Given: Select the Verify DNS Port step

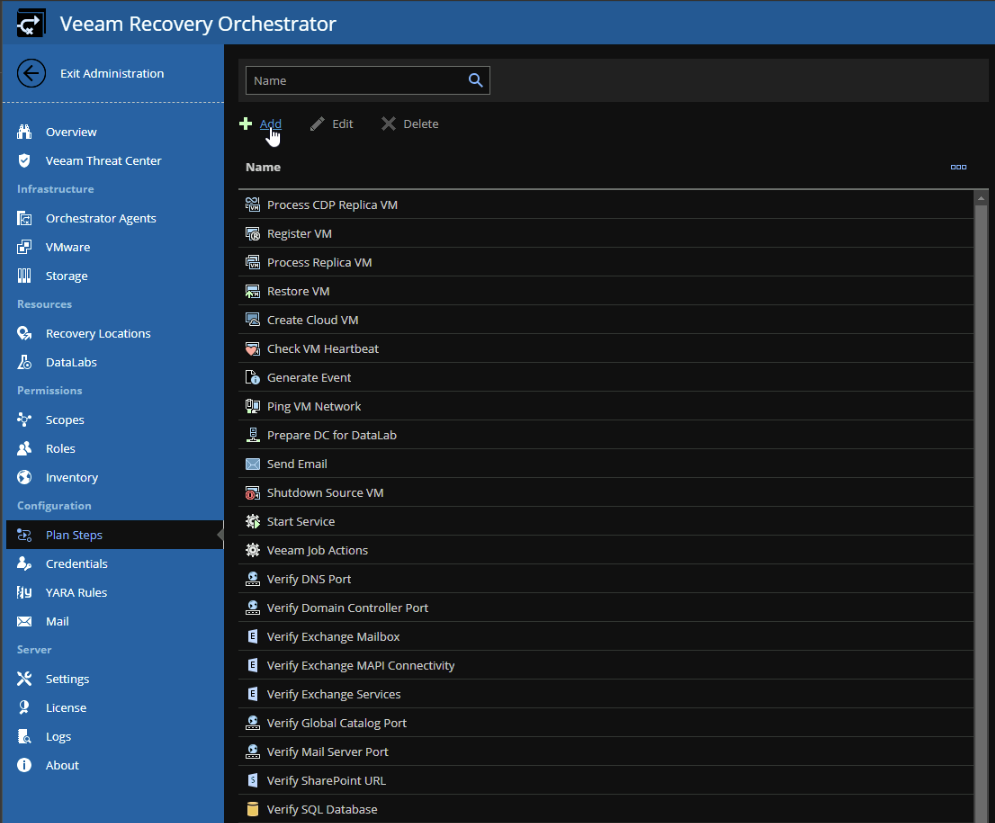Looking at the screenshot, I should coord(605,579).
